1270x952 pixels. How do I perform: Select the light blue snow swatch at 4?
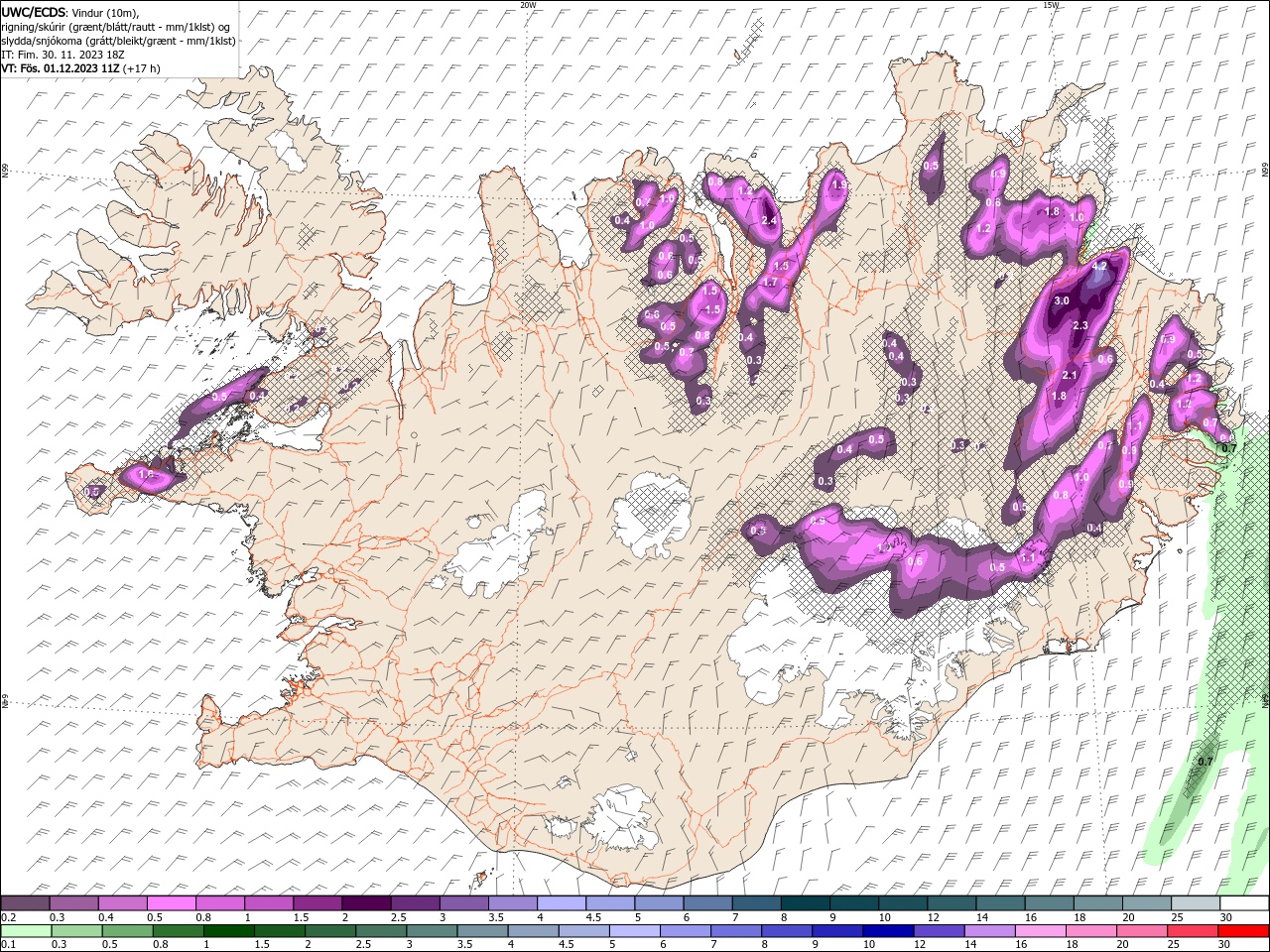tap(562, 903)
